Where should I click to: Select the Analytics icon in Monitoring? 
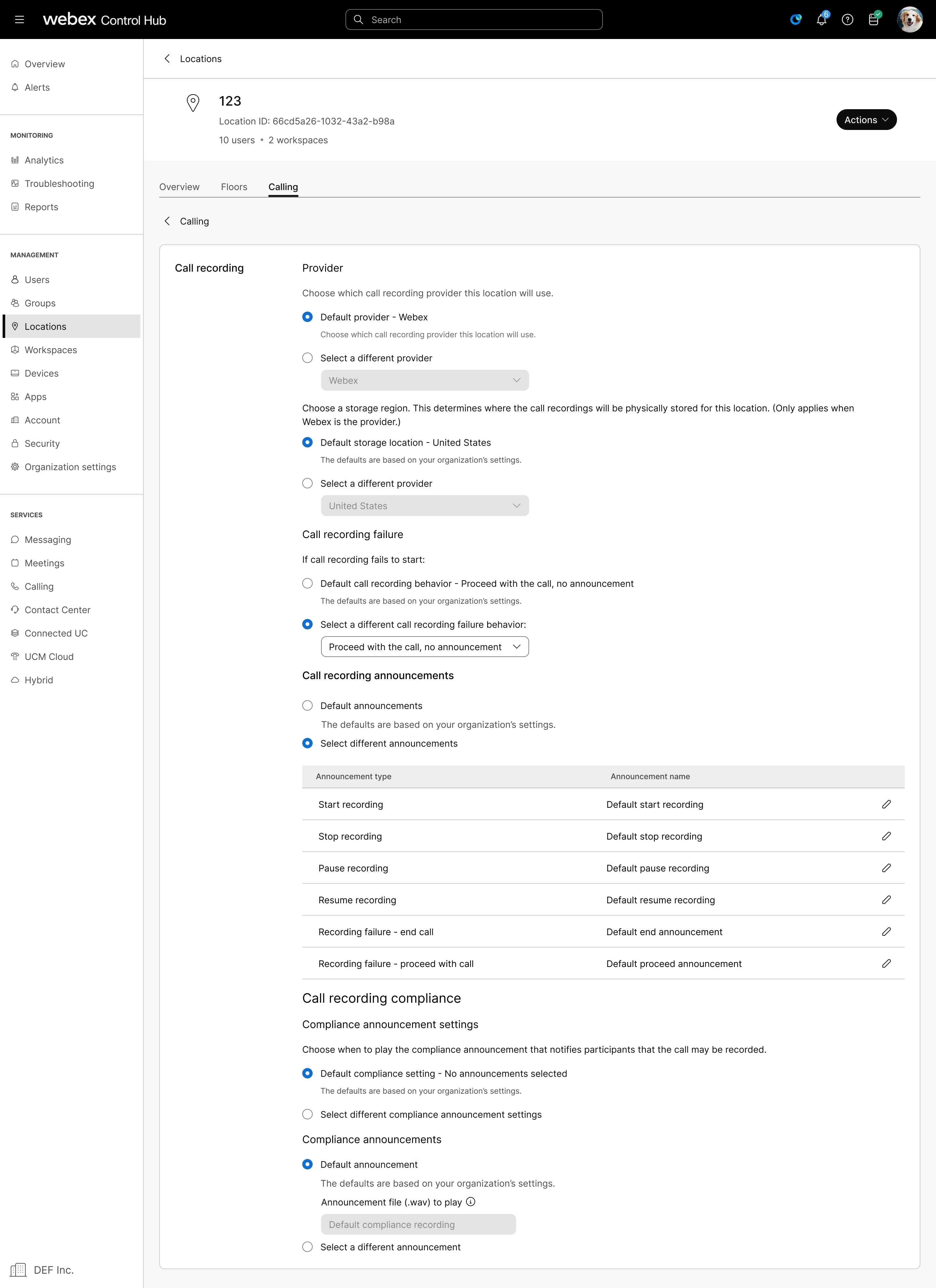coord(15,160)
